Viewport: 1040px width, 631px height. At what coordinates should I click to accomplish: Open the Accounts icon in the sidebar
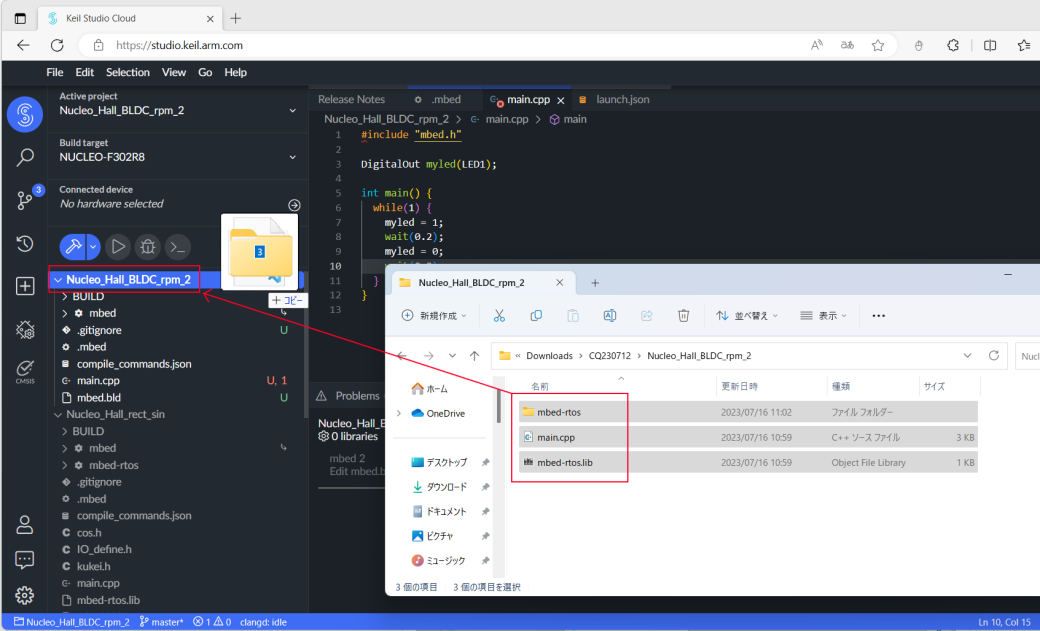pos(24,523)
